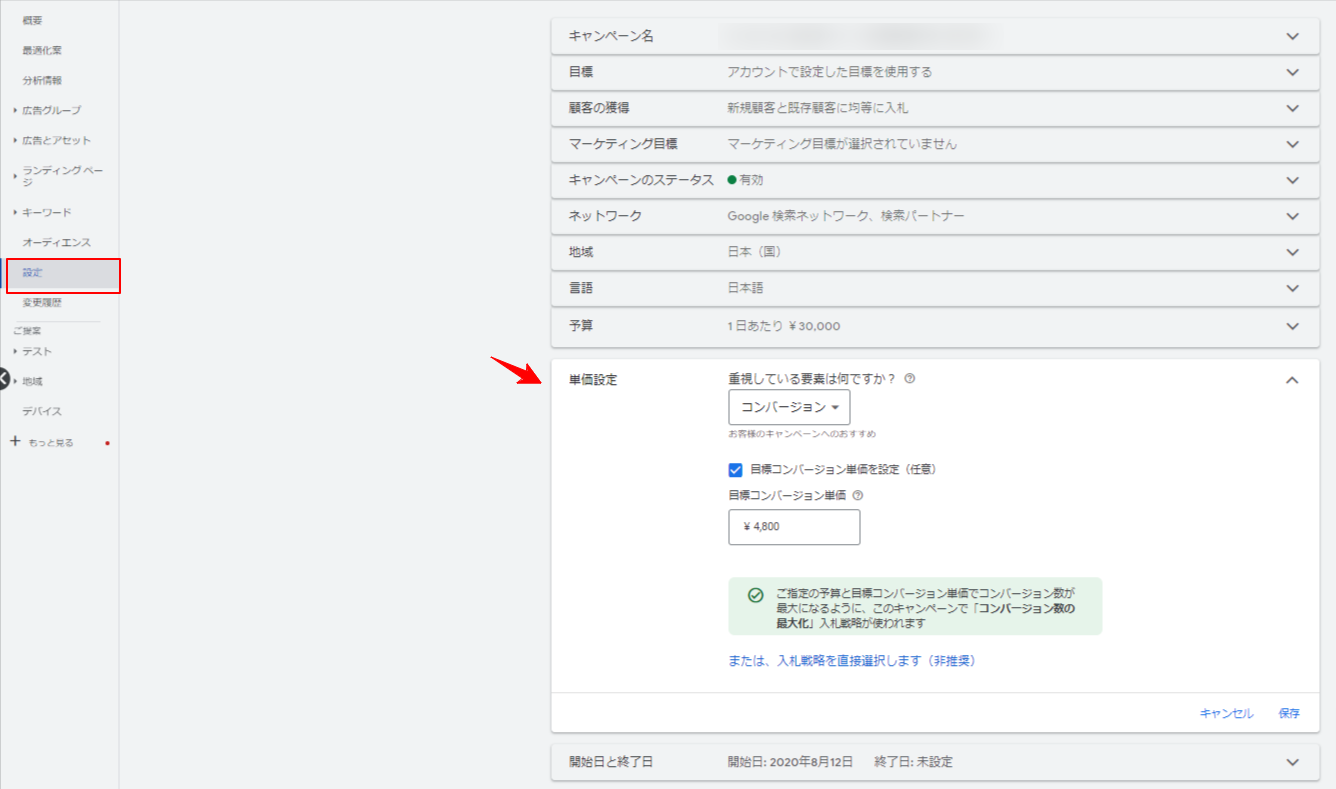1336x789 pixels.
Task: Collapse the 単価設定 section chevron
Action: coord(1292,380)
